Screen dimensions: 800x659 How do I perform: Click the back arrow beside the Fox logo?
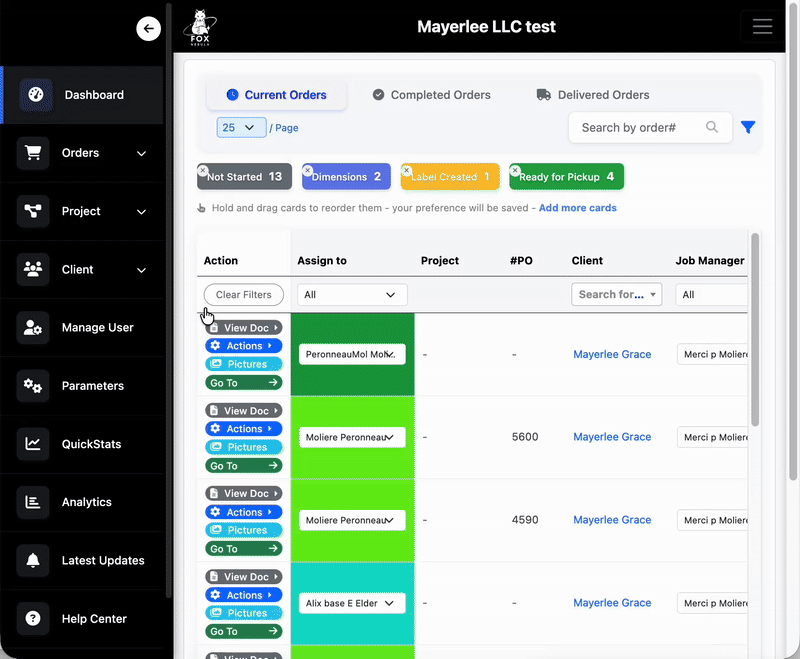tap(148, 28)
